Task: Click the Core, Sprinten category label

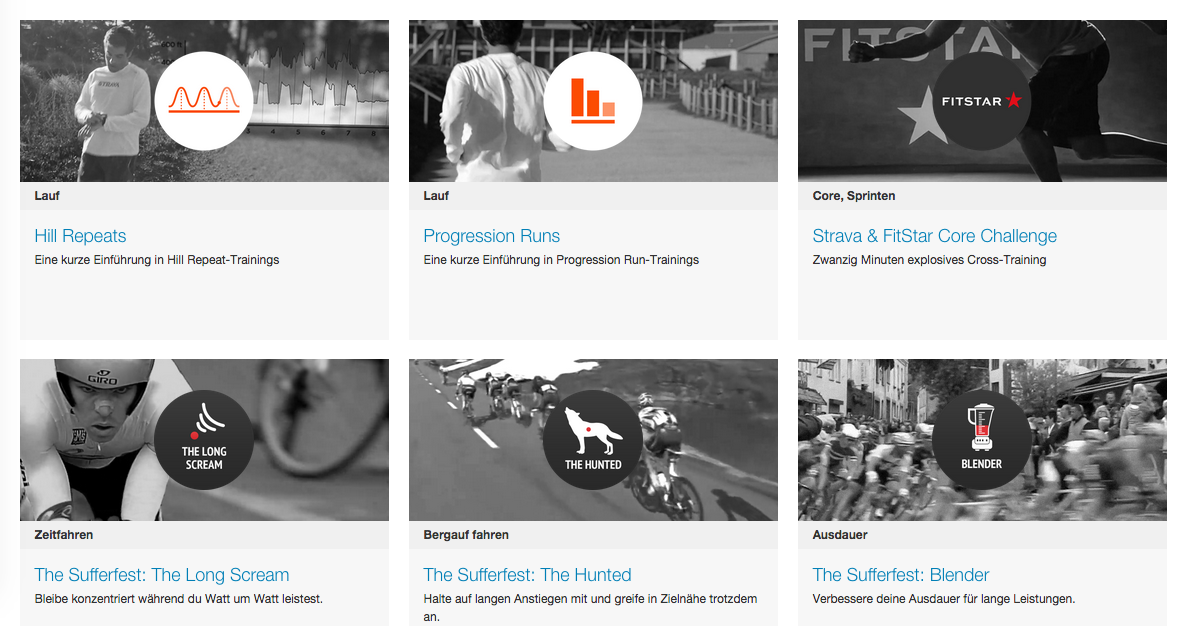Action: [853, 196]
